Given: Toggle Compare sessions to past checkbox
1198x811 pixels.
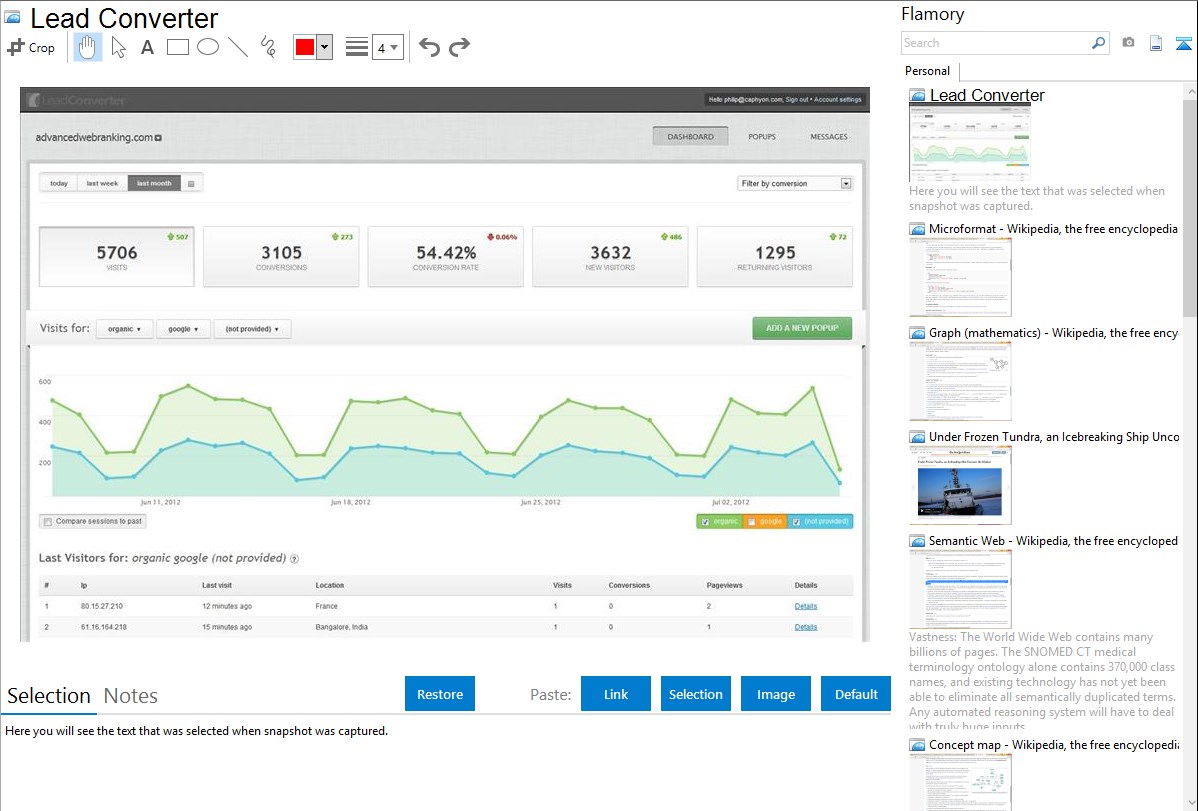Looking at the screenshot, I should coord(47,521).
